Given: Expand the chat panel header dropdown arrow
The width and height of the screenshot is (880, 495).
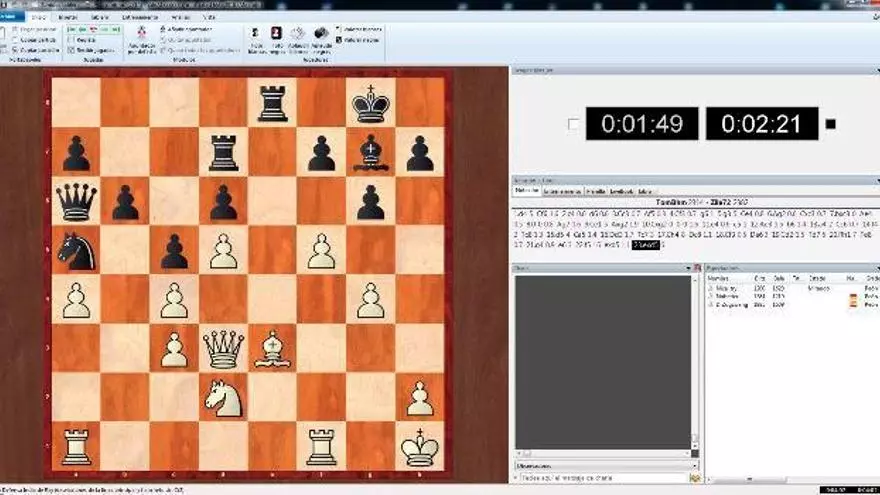Looking at the screenshot, I should click(x=687, y=268).
